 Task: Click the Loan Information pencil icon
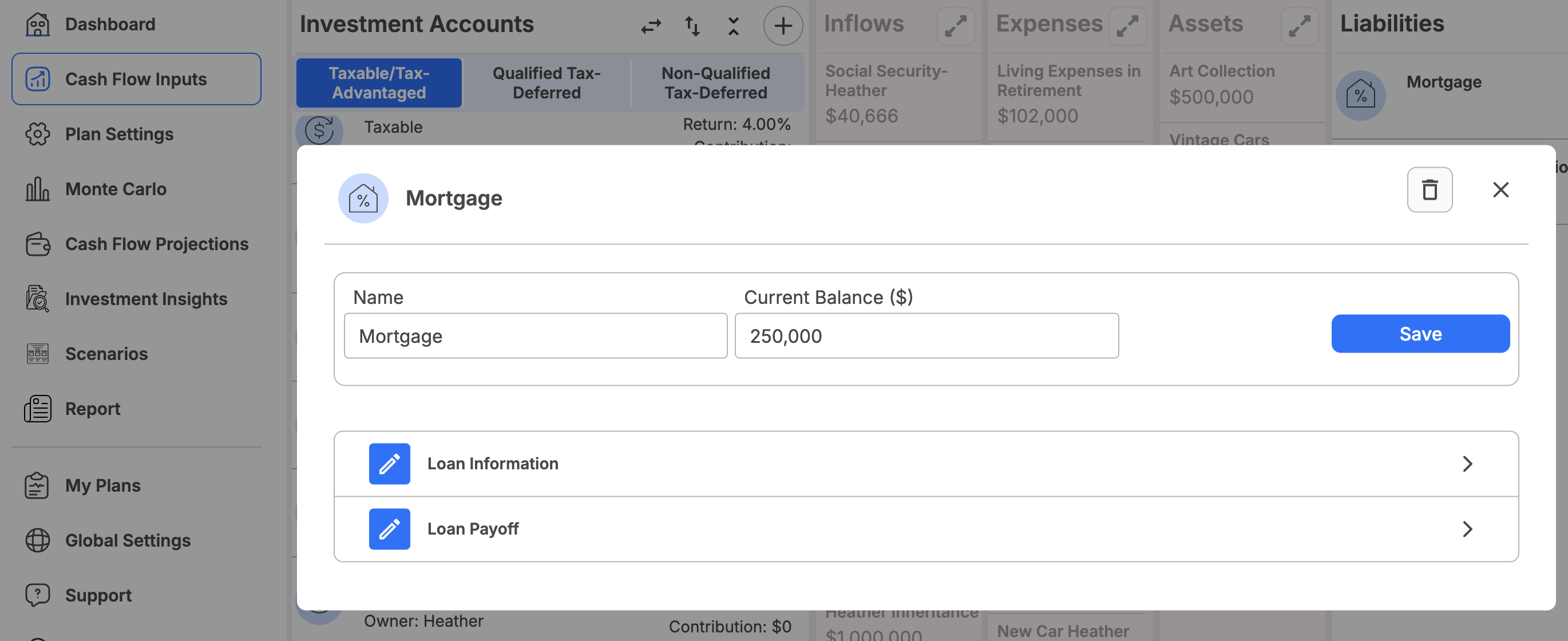tap(389, 464)
